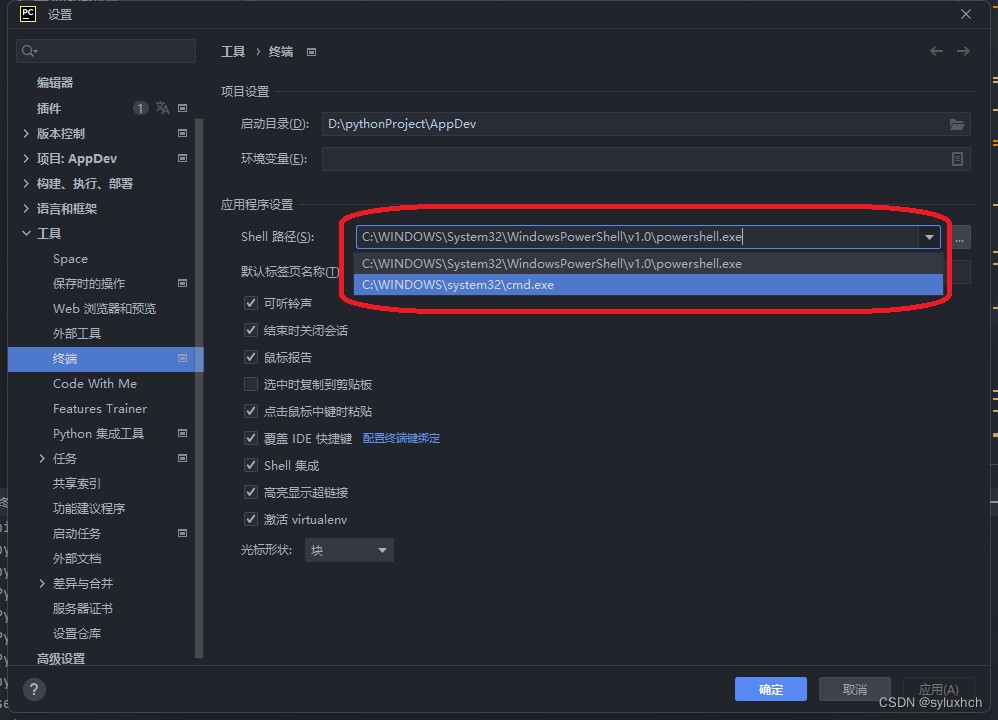
Task: Open 共享索引 settings page
Action: [77, 483]
